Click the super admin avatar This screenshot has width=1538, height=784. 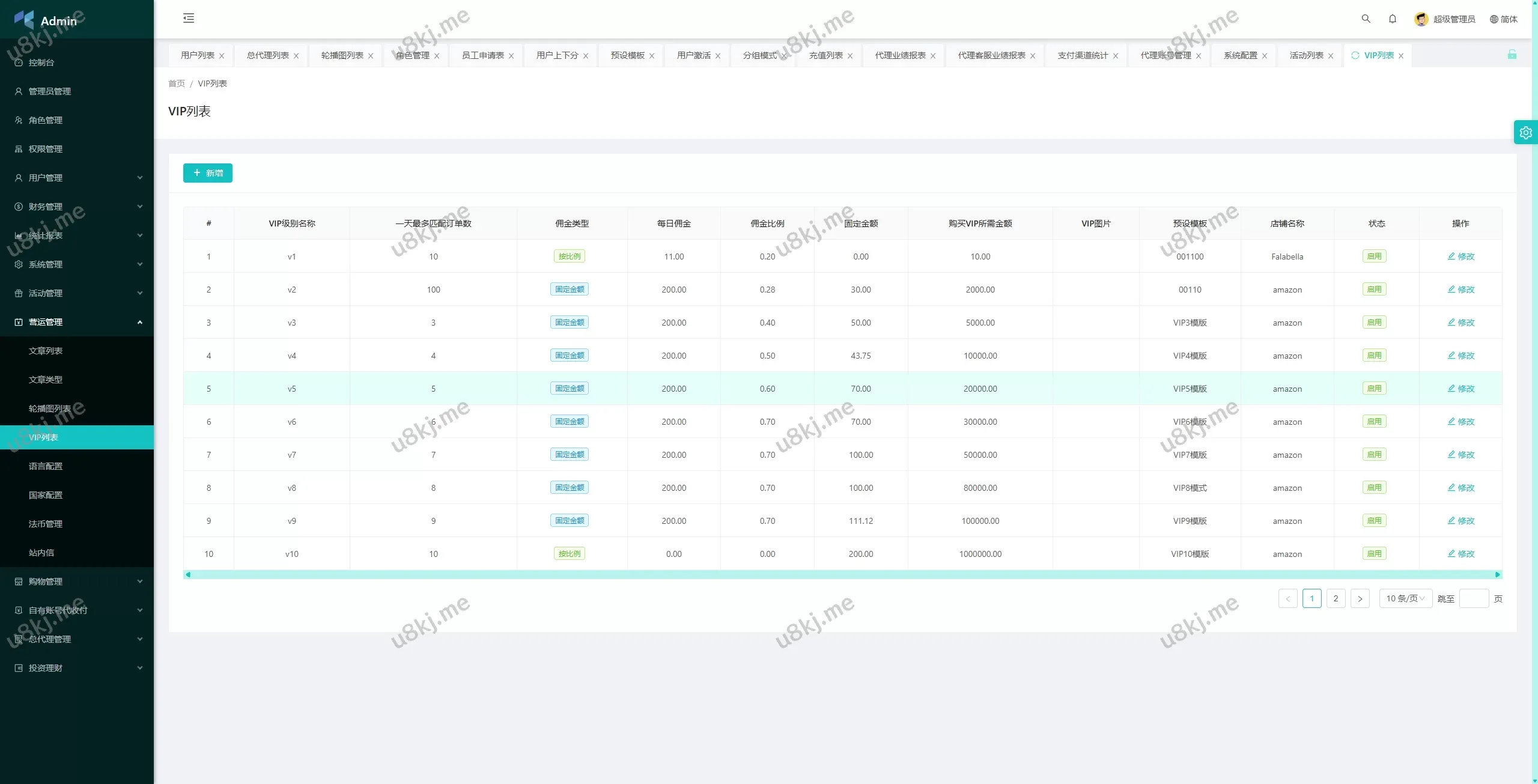pos(1421,19)
